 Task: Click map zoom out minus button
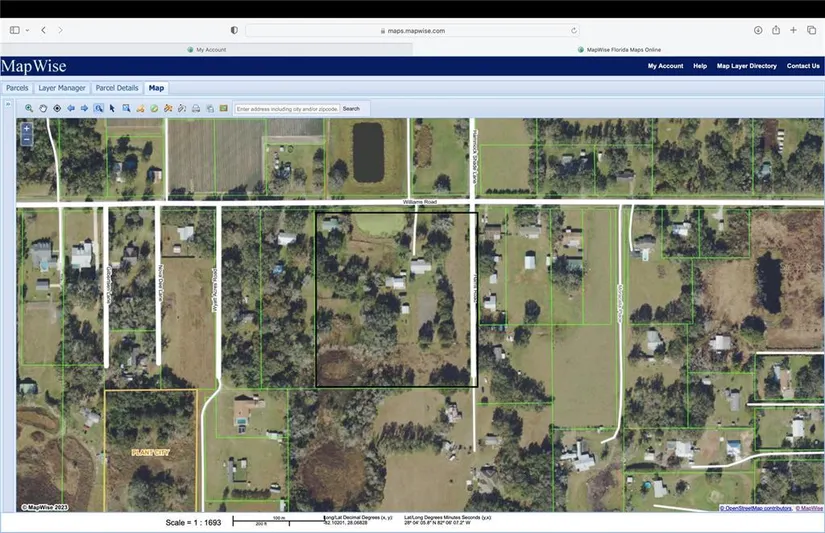click(27, 139)
